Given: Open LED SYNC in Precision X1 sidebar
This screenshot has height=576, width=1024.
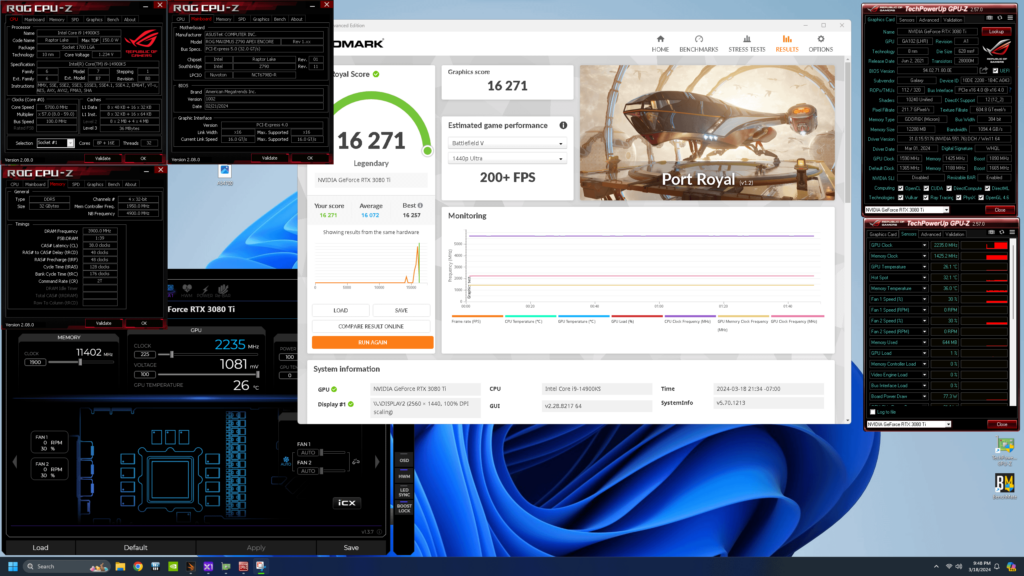Looking at the screenshot, I should pyautogui.click(x=404, y=492).
